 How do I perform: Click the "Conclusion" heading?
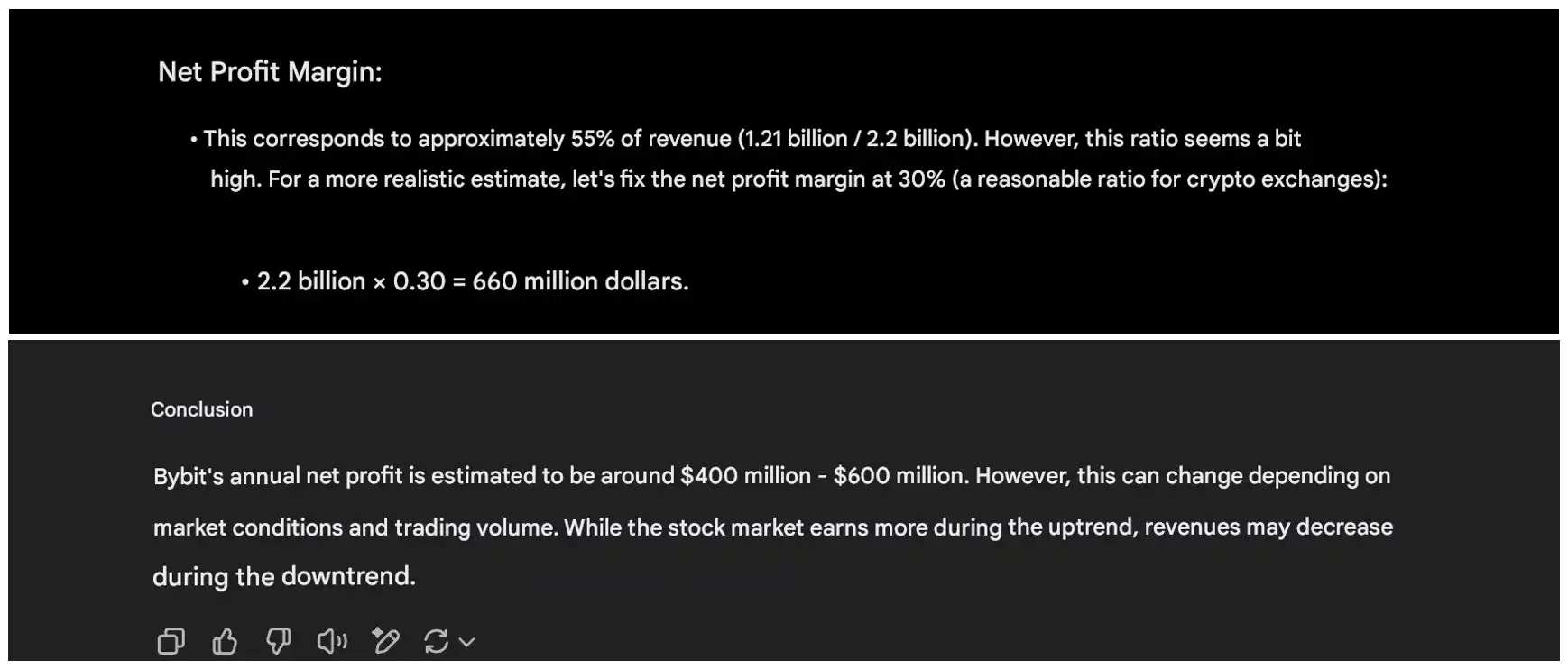click(201, 409)
